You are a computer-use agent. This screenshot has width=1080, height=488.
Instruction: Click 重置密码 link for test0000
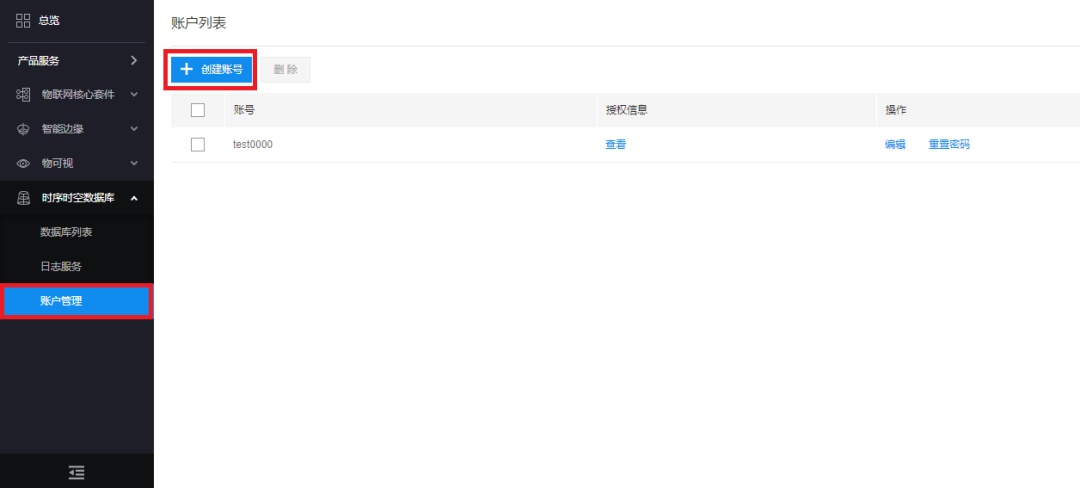coord(949,145)
